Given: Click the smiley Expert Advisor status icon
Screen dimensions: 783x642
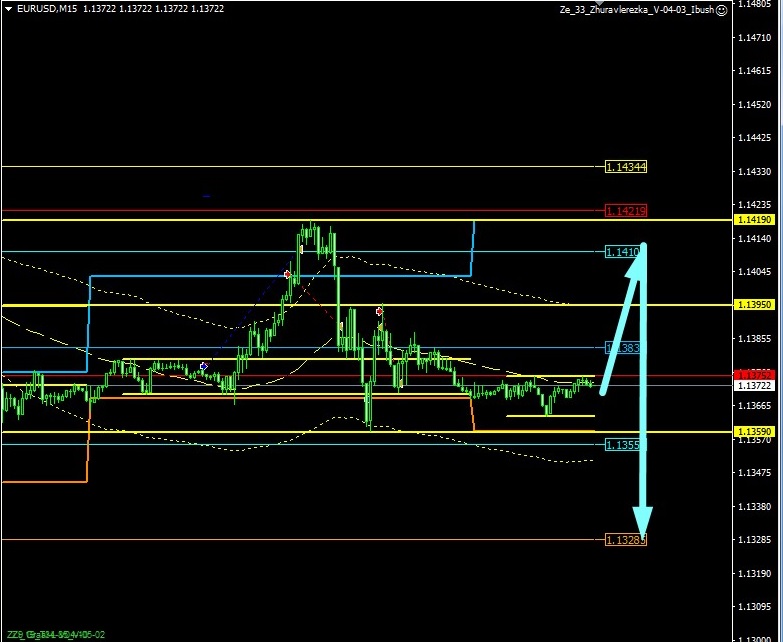Looking at the screenshot, I should tap(722, 10).
